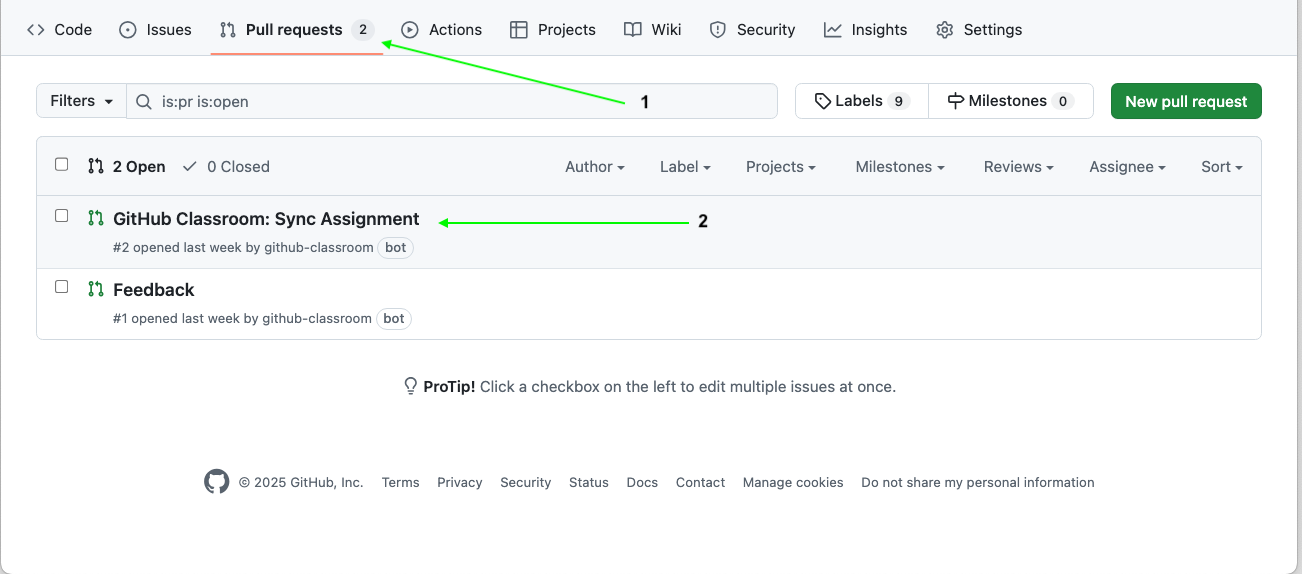Viewport: 1302px width, 574px height.
Task: Go to the Wiki tab
Action: point(653,30)
